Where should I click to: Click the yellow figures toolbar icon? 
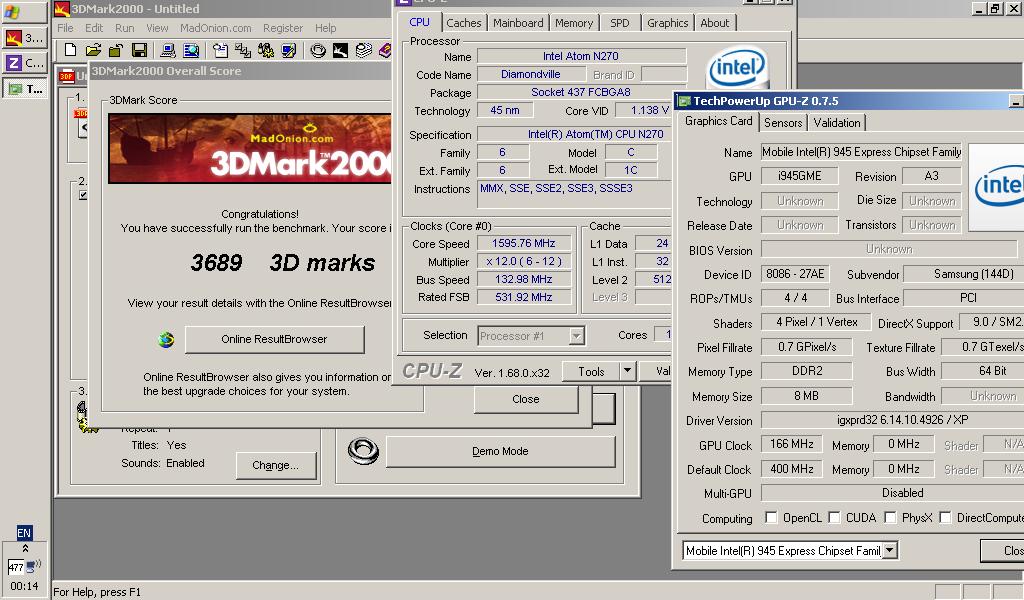point(266,50)
